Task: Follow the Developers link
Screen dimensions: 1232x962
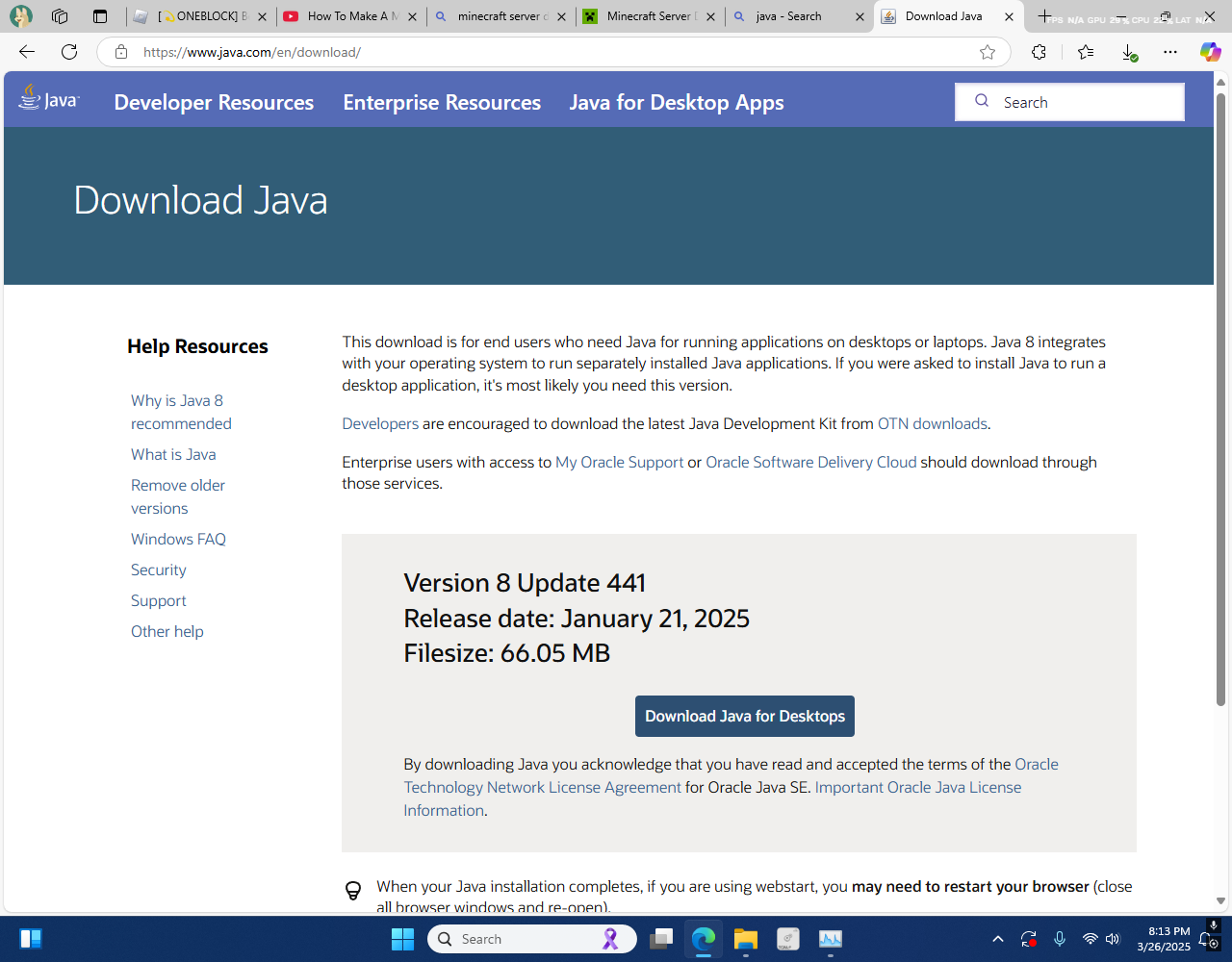Action: pos(380,423)
